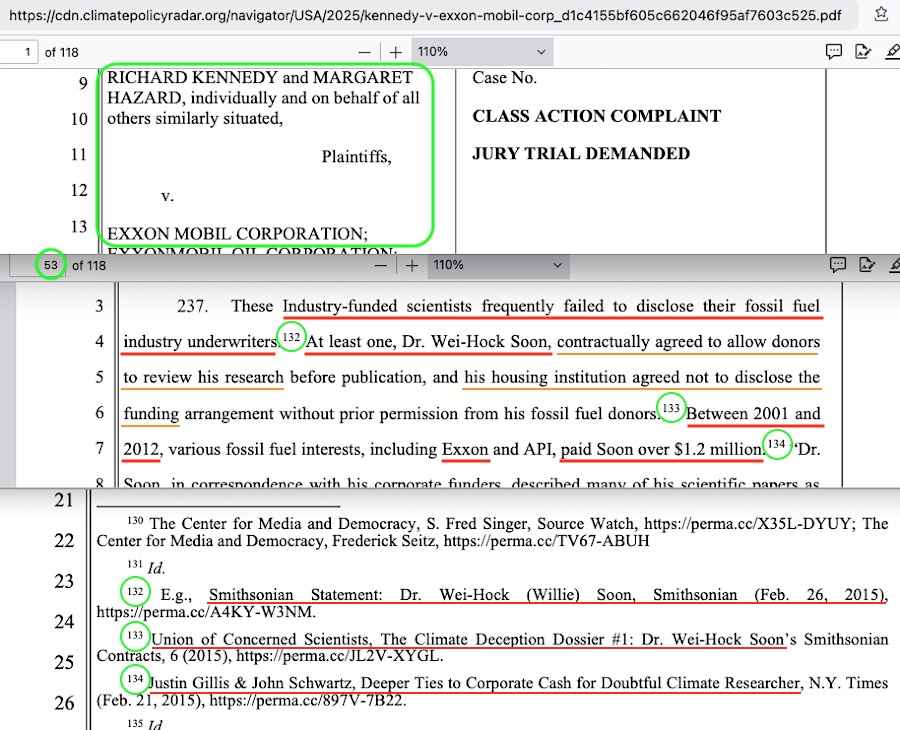This screenshot has width=900, height=730.
Task: Open the comment tool in the page 1 toolbar
Action: tap(833, 52)
